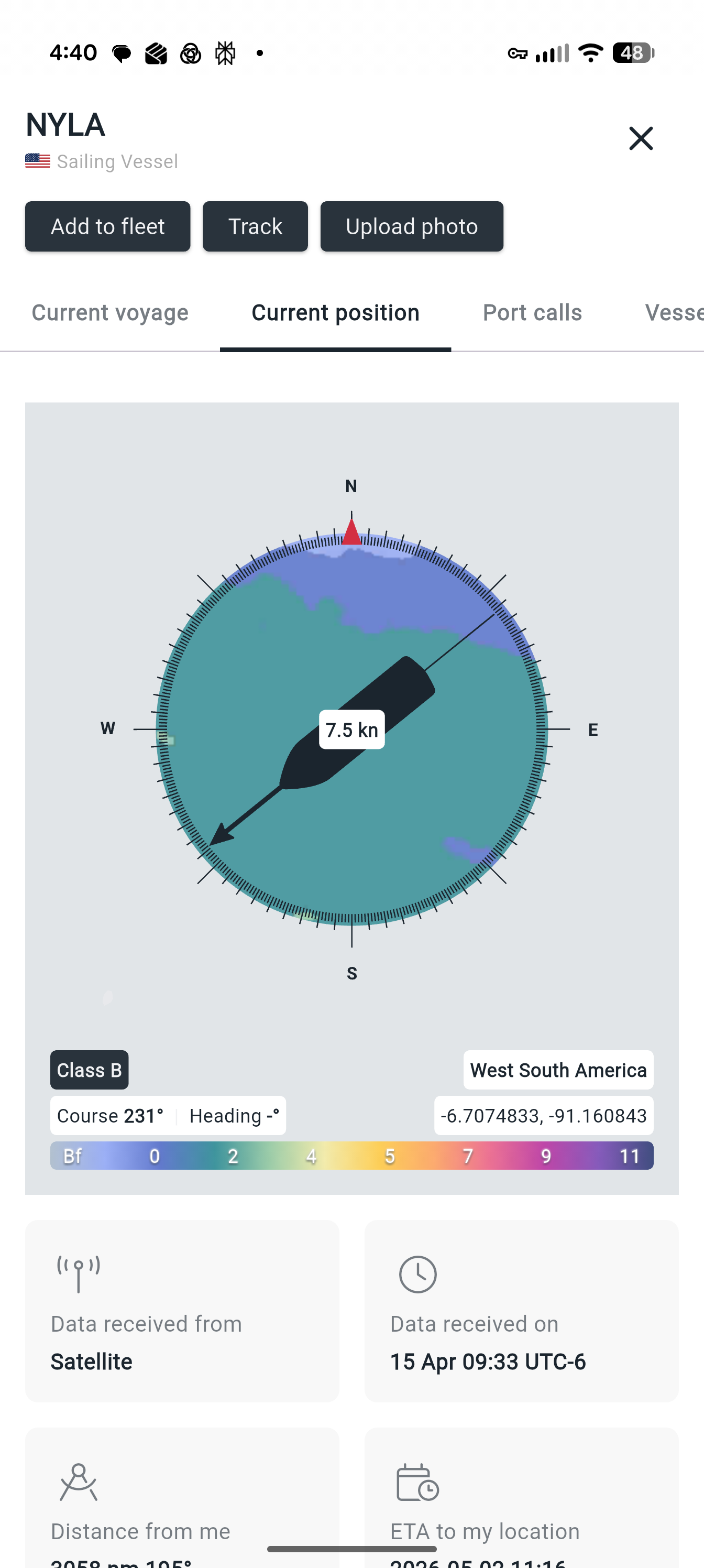The height and width of the screenshot is (1568, 704).
Task: Tap the red north arrow marker
Action: coord(351,531)
